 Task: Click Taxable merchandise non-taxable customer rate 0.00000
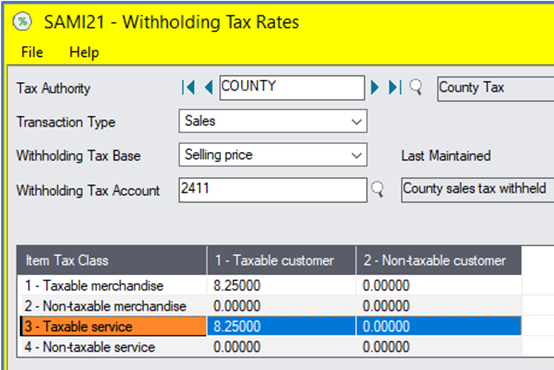click(438, 286)
